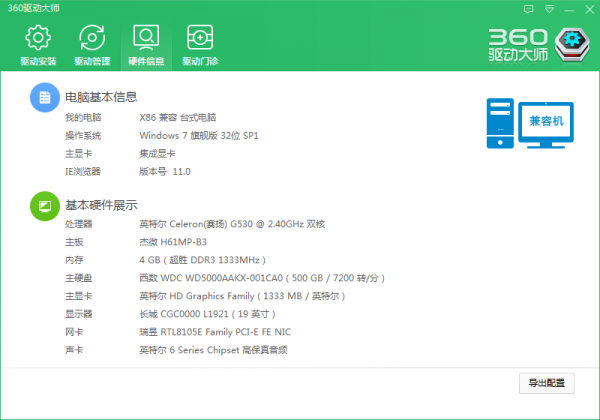Open the 驱动安装 gear icon tab
The height and width of the screenshot is (420, 600).
[38, 45]
